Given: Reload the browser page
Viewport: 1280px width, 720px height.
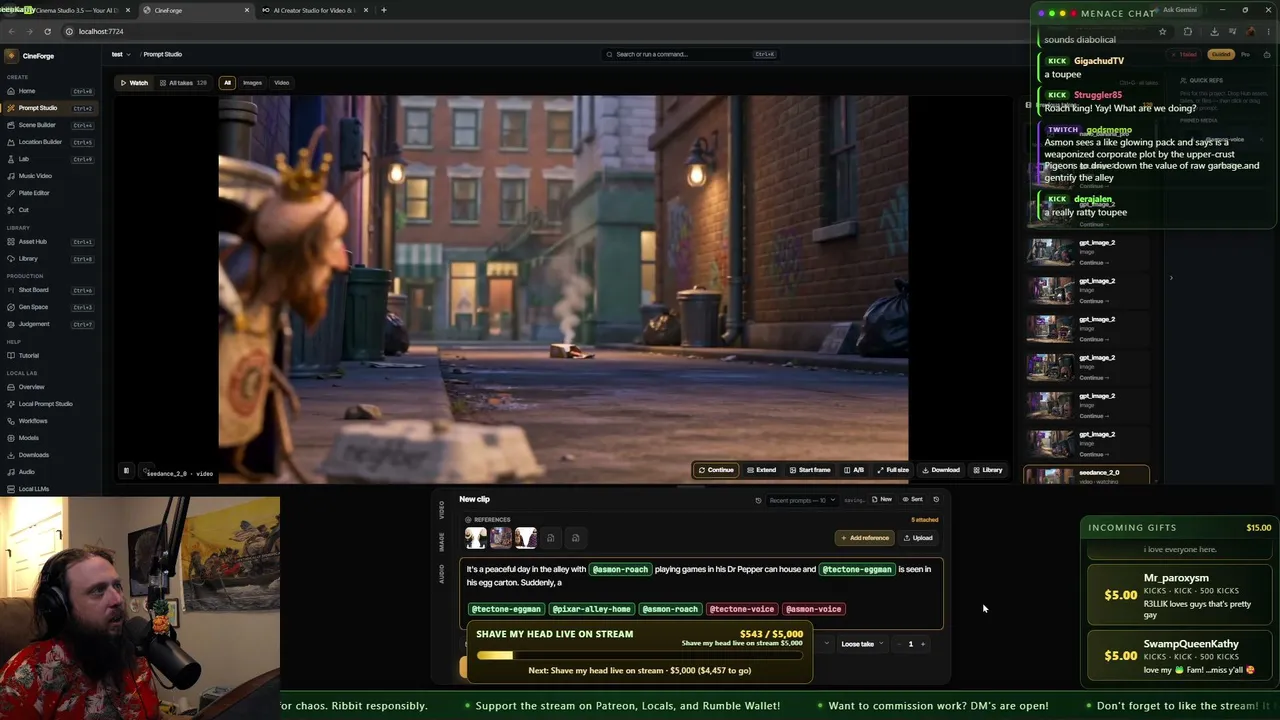Looking at the screenshot, I should coord(47,32).
